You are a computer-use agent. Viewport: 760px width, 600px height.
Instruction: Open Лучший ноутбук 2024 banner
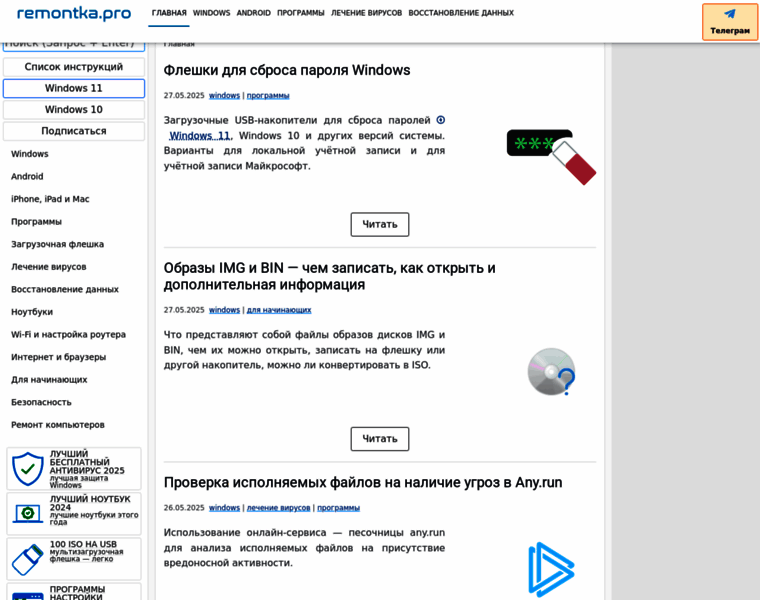74,514
